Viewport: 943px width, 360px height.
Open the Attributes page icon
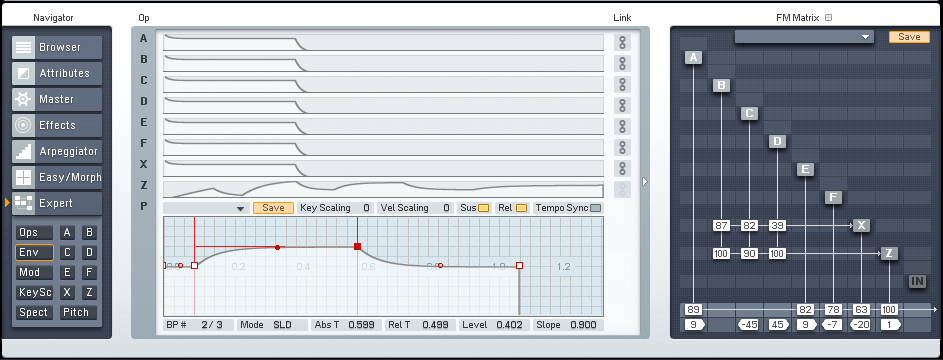coord(23,73)
